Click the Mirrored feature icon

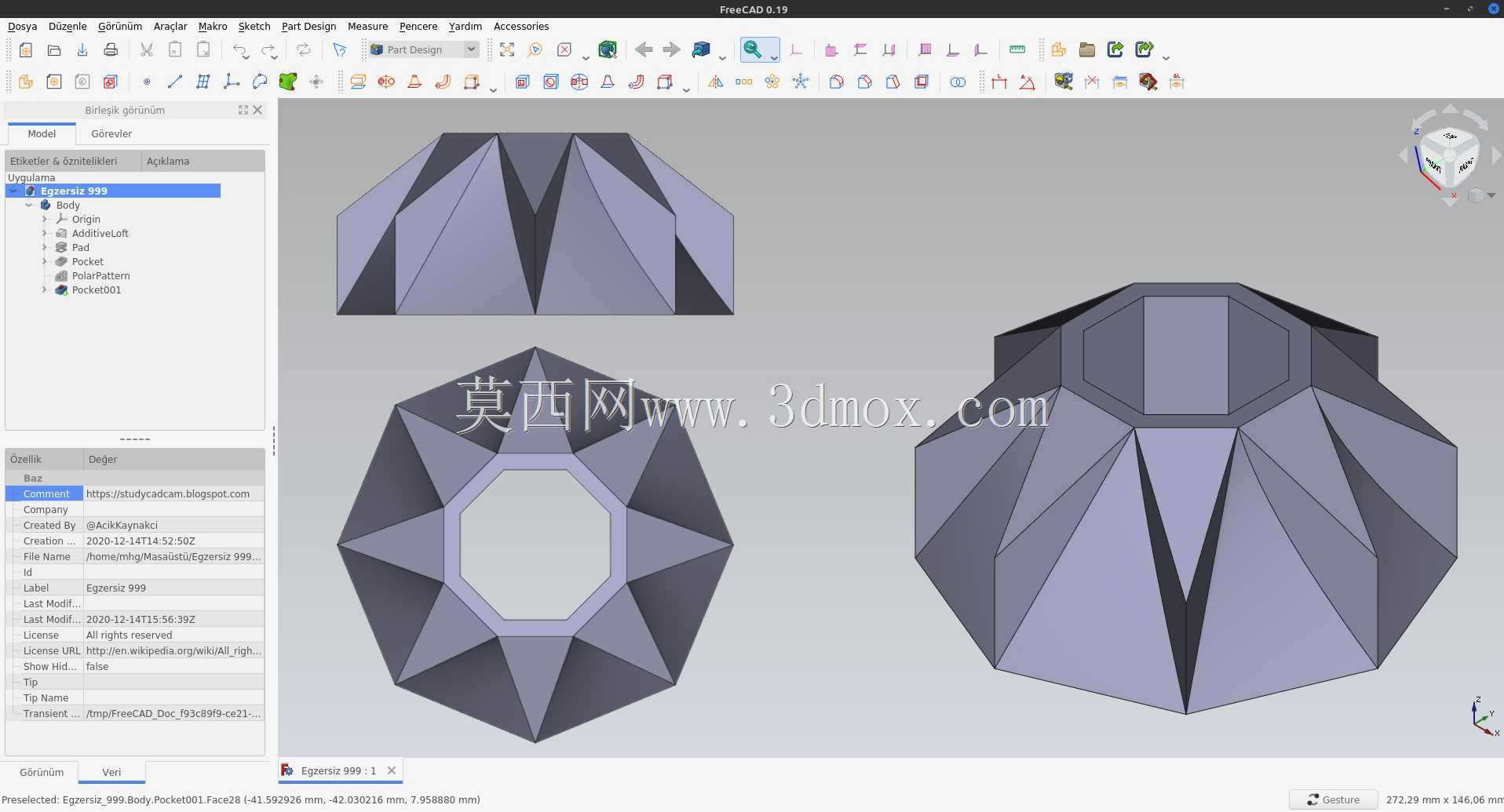point(716,82)
